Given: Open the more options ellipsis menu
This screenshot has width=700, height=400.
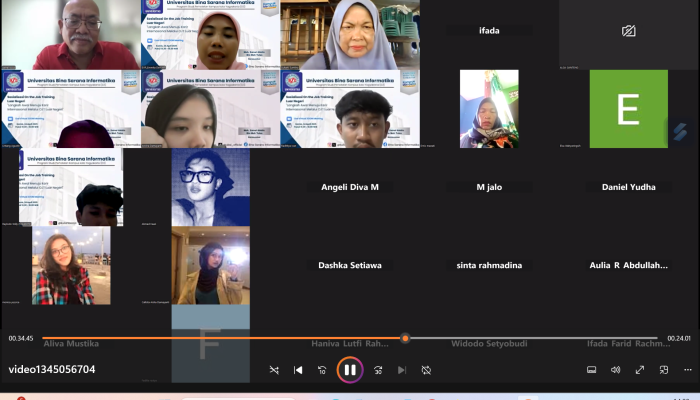Looking at the screenshot, I should pyautogui.click(x=687, y=370).
